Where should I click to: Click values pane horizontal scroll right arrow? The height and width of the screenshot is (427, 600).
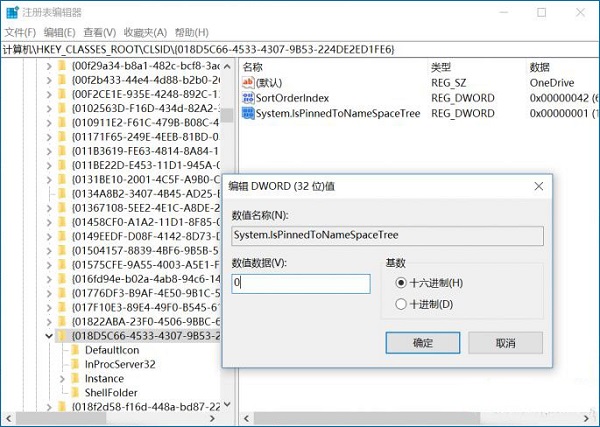586,418
